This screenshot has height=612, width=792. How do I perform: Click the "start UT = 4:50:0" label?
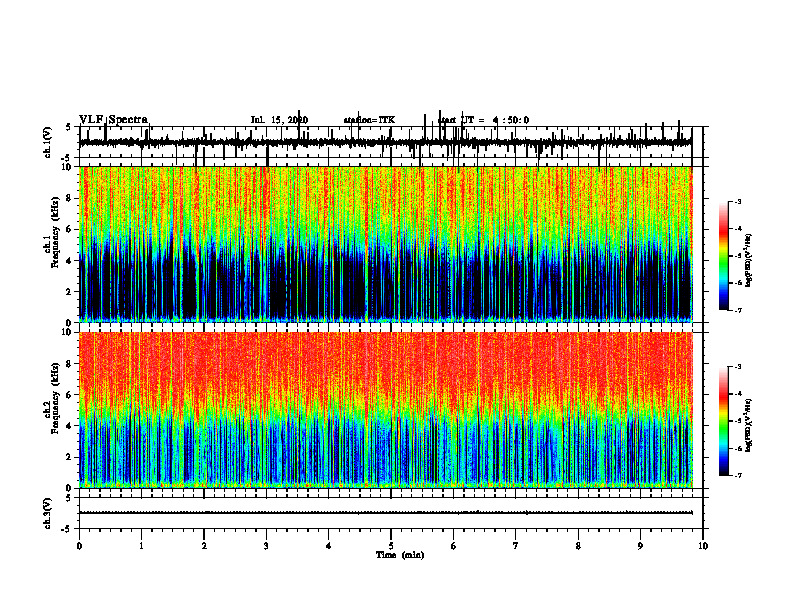(x=483, y=120)
